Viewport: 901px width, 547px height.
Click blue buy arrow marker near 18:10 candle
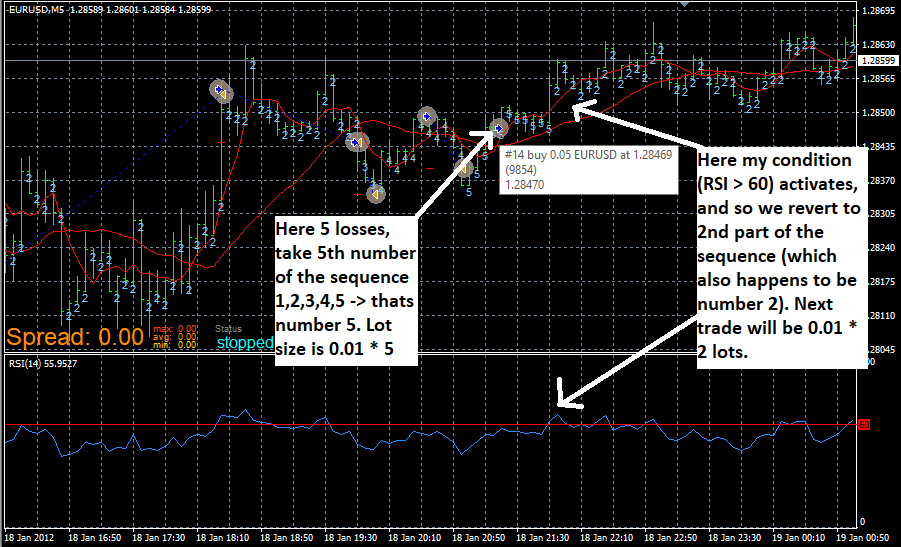pyautogui.click(x=218, y=89)
